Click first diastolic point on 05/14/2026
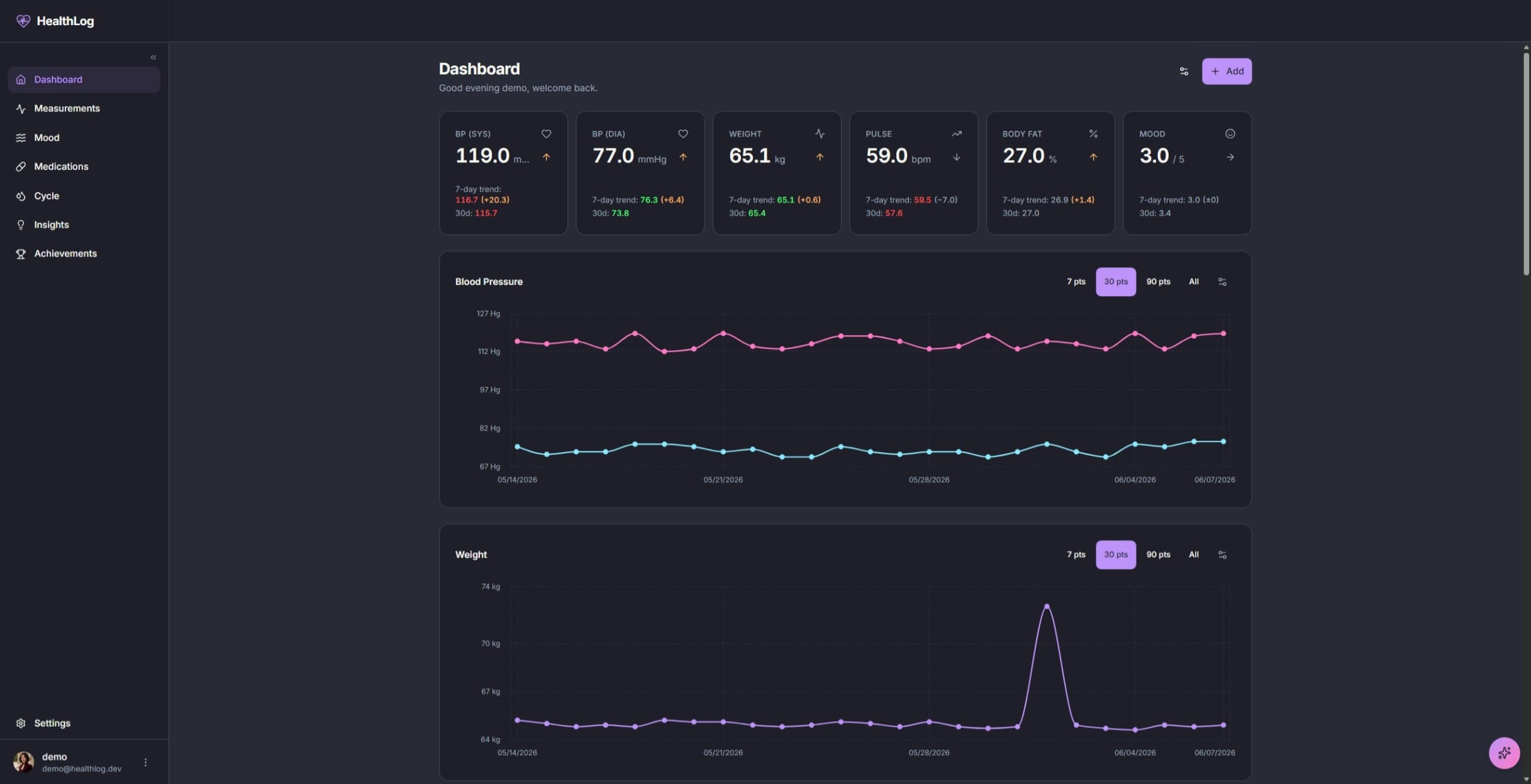 (517, 447)
